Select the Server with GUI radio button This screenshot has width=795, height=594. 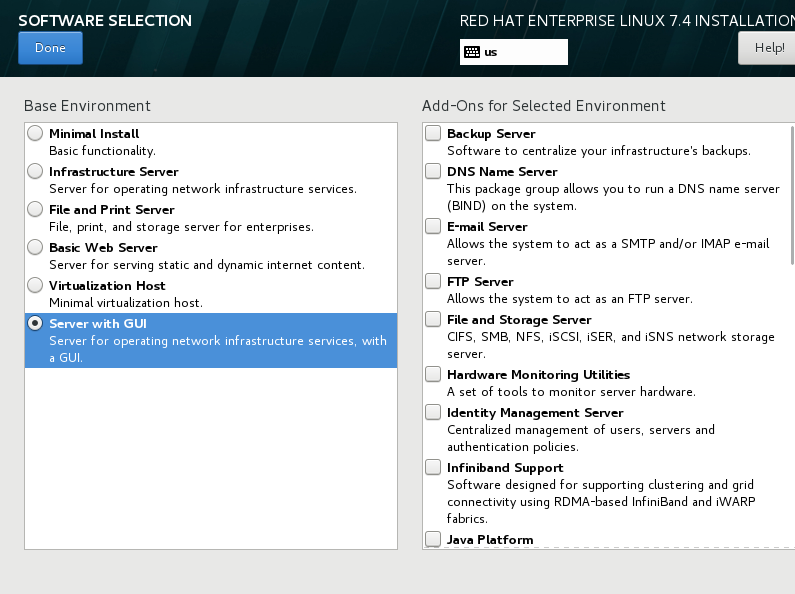[x=35, y=323]
